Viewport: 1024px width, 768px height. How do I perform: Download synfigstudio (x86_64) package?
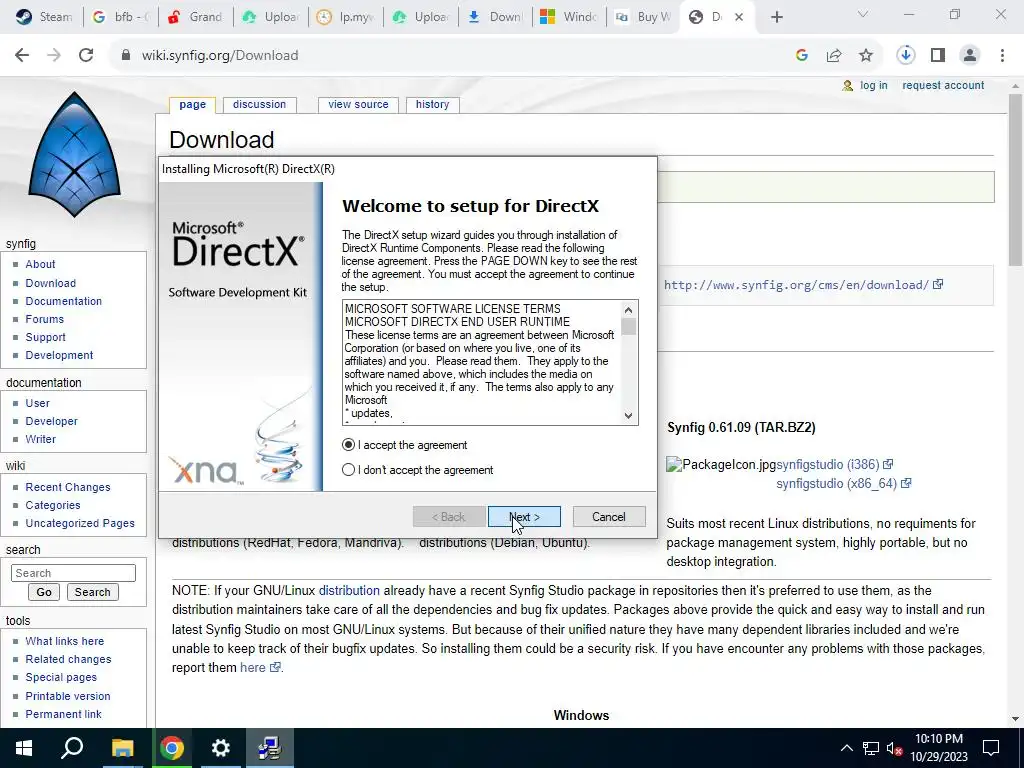tap(843, 483)
